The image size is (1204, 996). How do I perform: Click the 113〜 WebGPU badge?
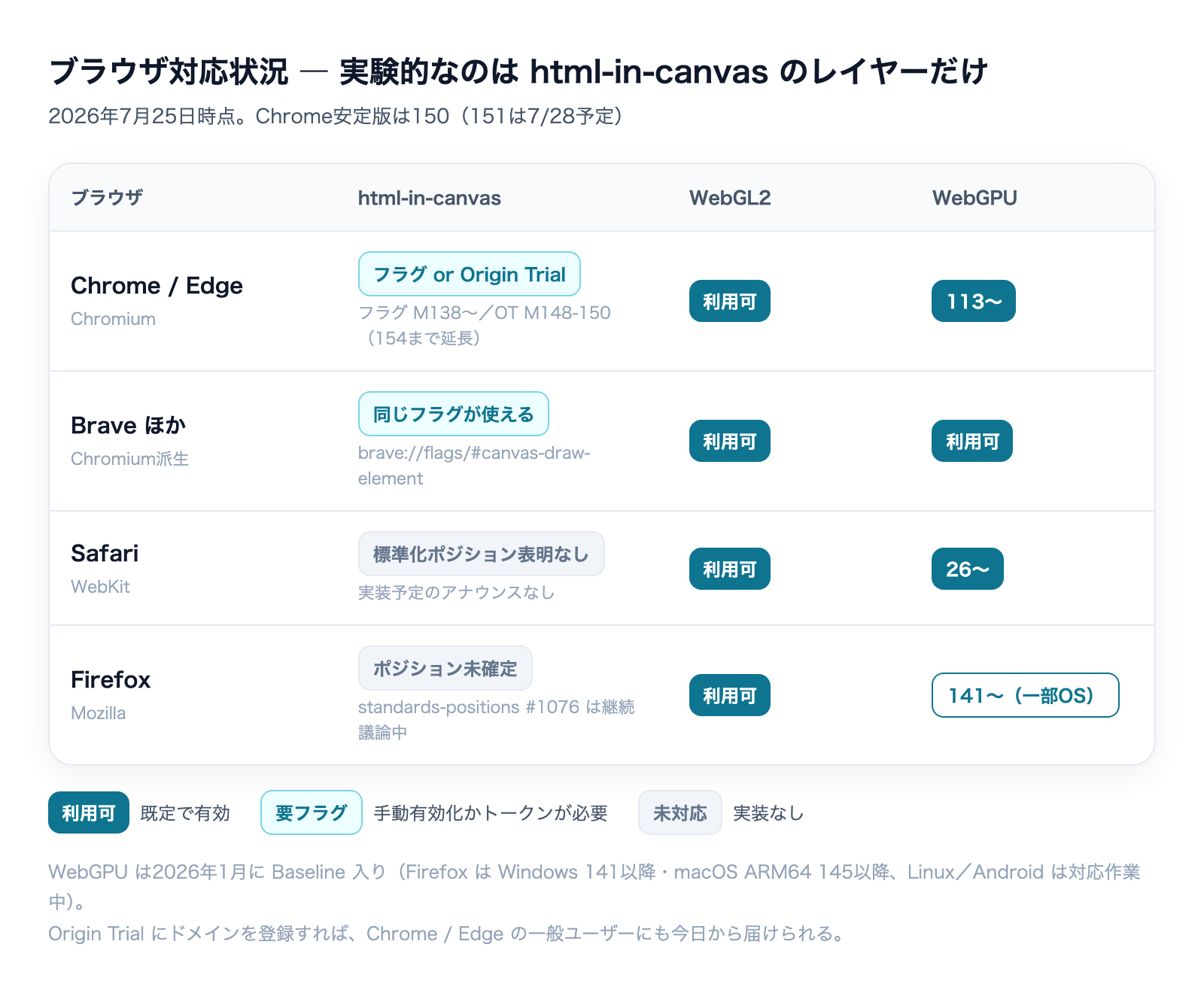tap(974, 301)
